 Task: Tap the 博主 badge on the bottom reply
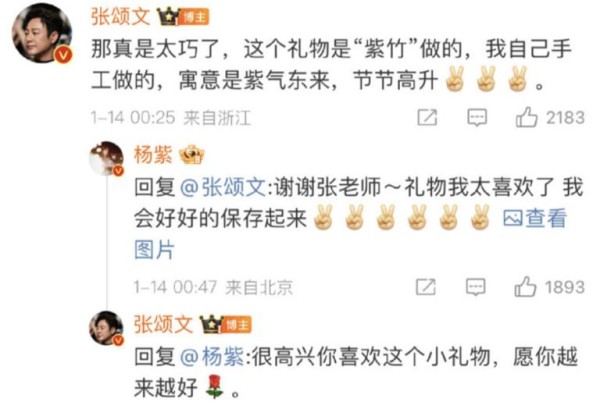(237, 325)
